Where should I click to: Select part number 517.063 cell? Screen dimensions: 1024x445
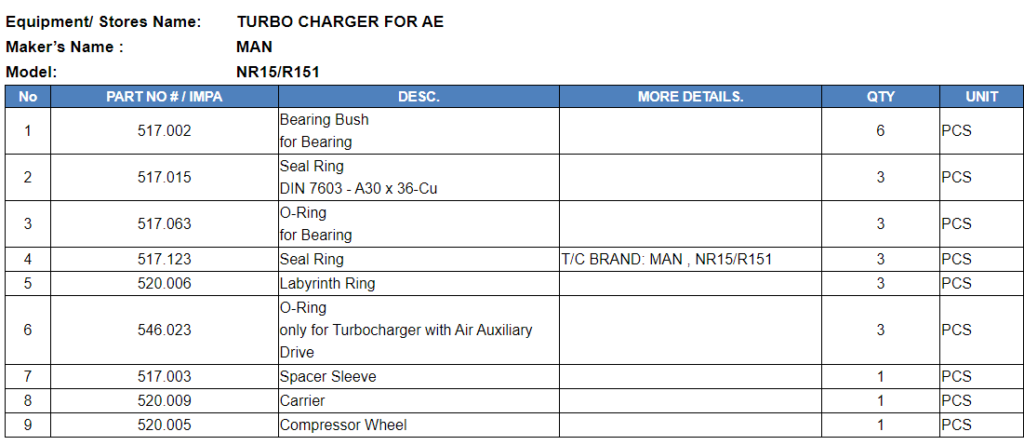point(164,224)
